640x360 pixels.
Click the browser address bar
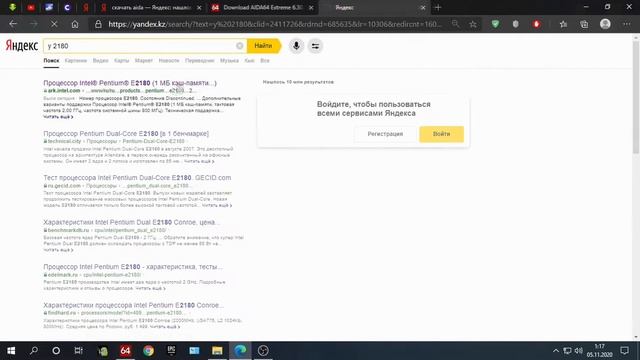coord(274,24)
